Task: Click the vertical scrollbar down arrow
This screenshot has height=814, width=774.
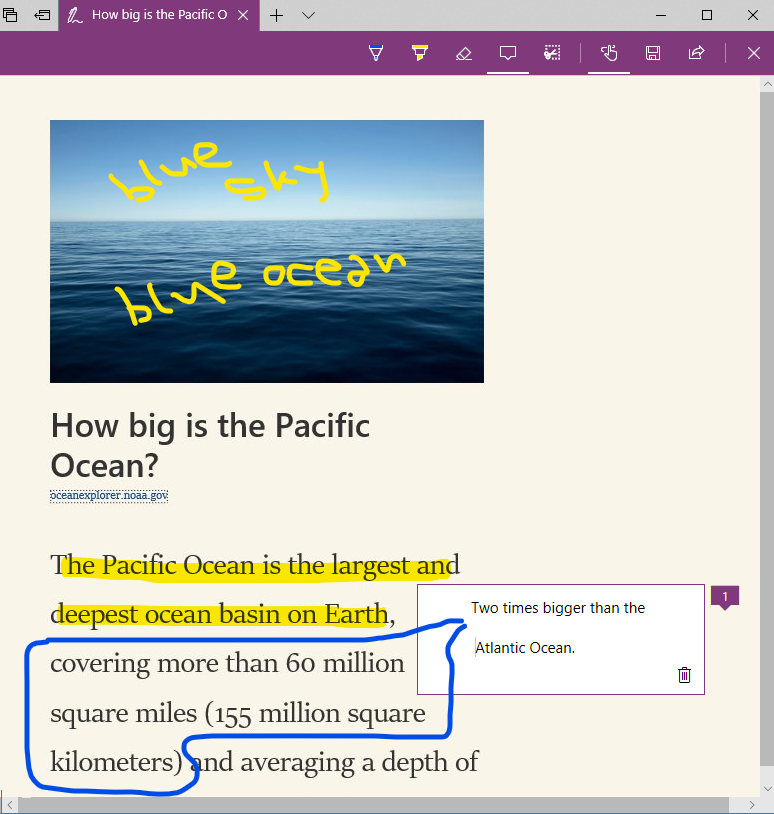Action: pyautogui.click(x=767, y=789)
